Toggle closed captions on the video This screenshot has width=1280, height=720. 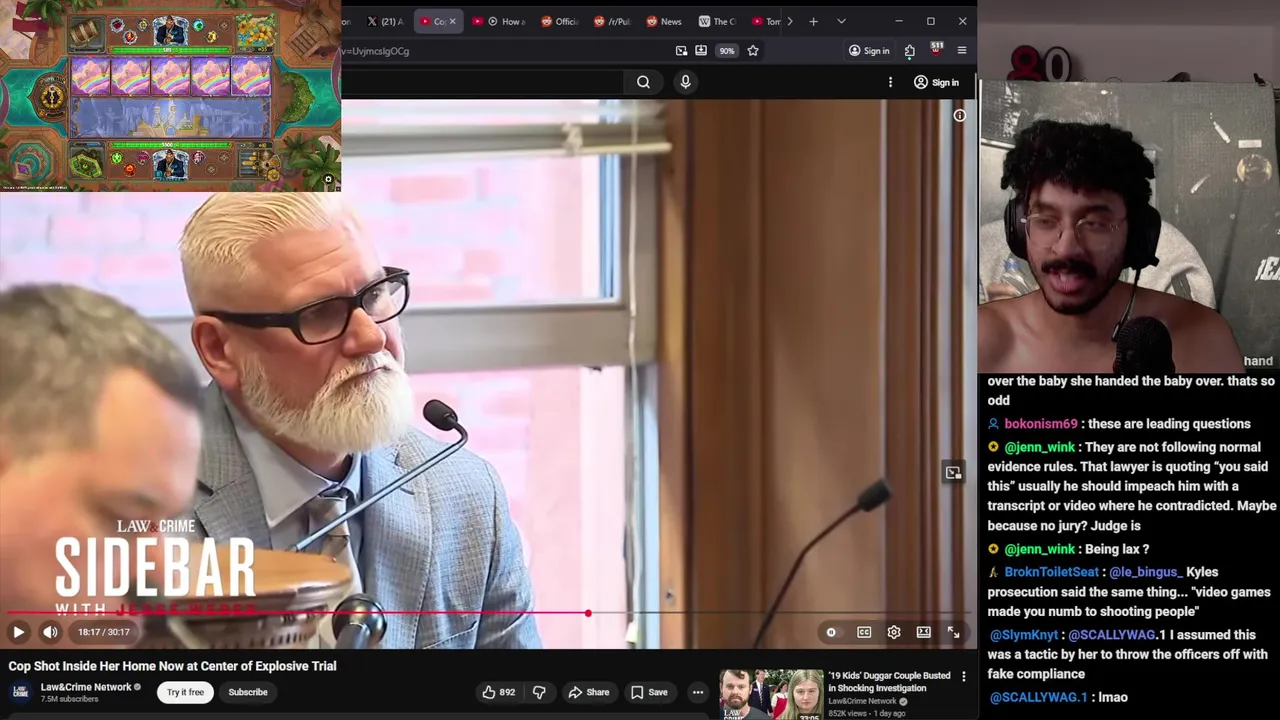tap(864, 632)
